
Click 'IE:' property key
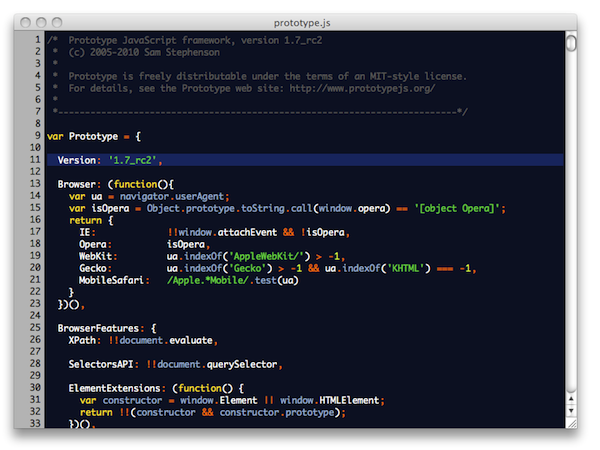[87, 232]
